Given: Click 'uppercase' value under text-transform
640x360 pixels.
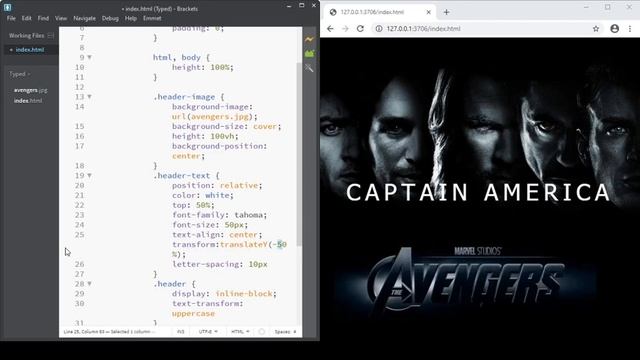Looking at the screenshot, I should click(x=193, y=314).
